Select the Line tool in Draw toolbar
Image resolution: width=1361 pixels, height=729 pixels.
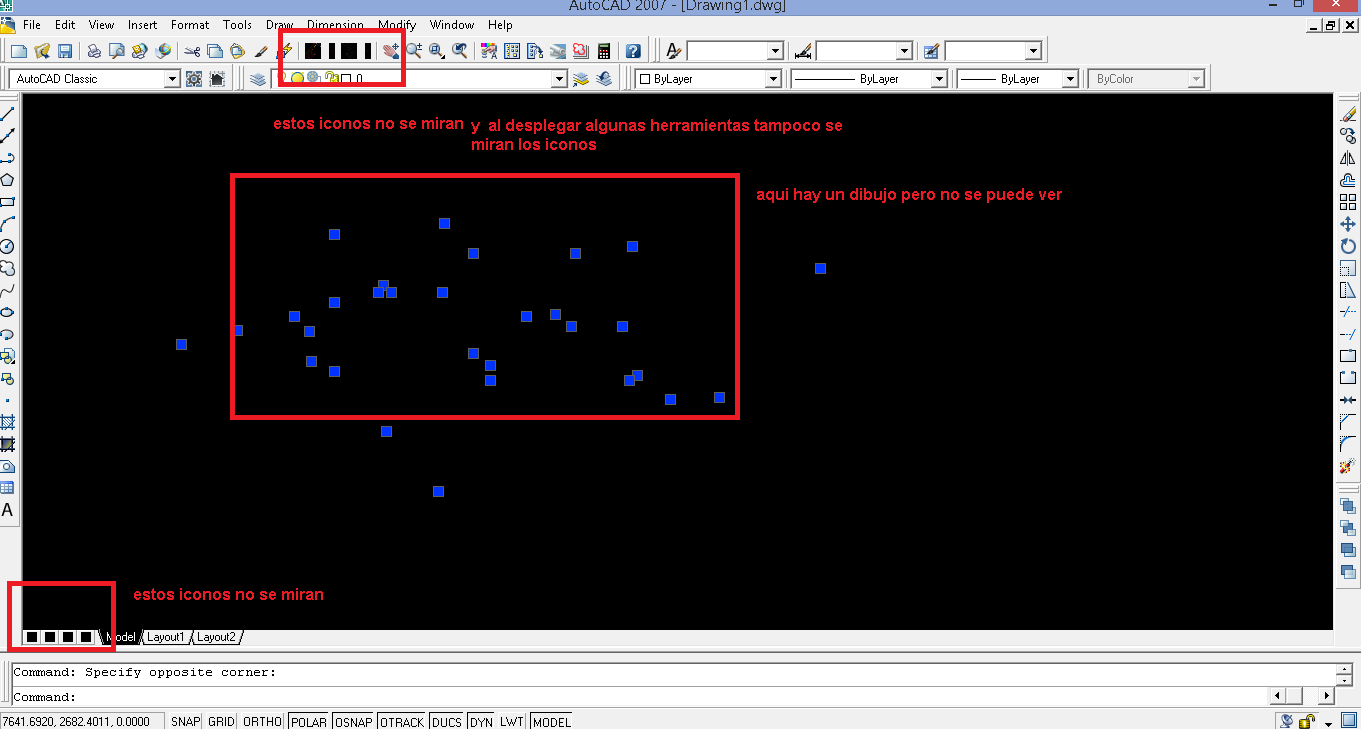click(x=7, y=114)
